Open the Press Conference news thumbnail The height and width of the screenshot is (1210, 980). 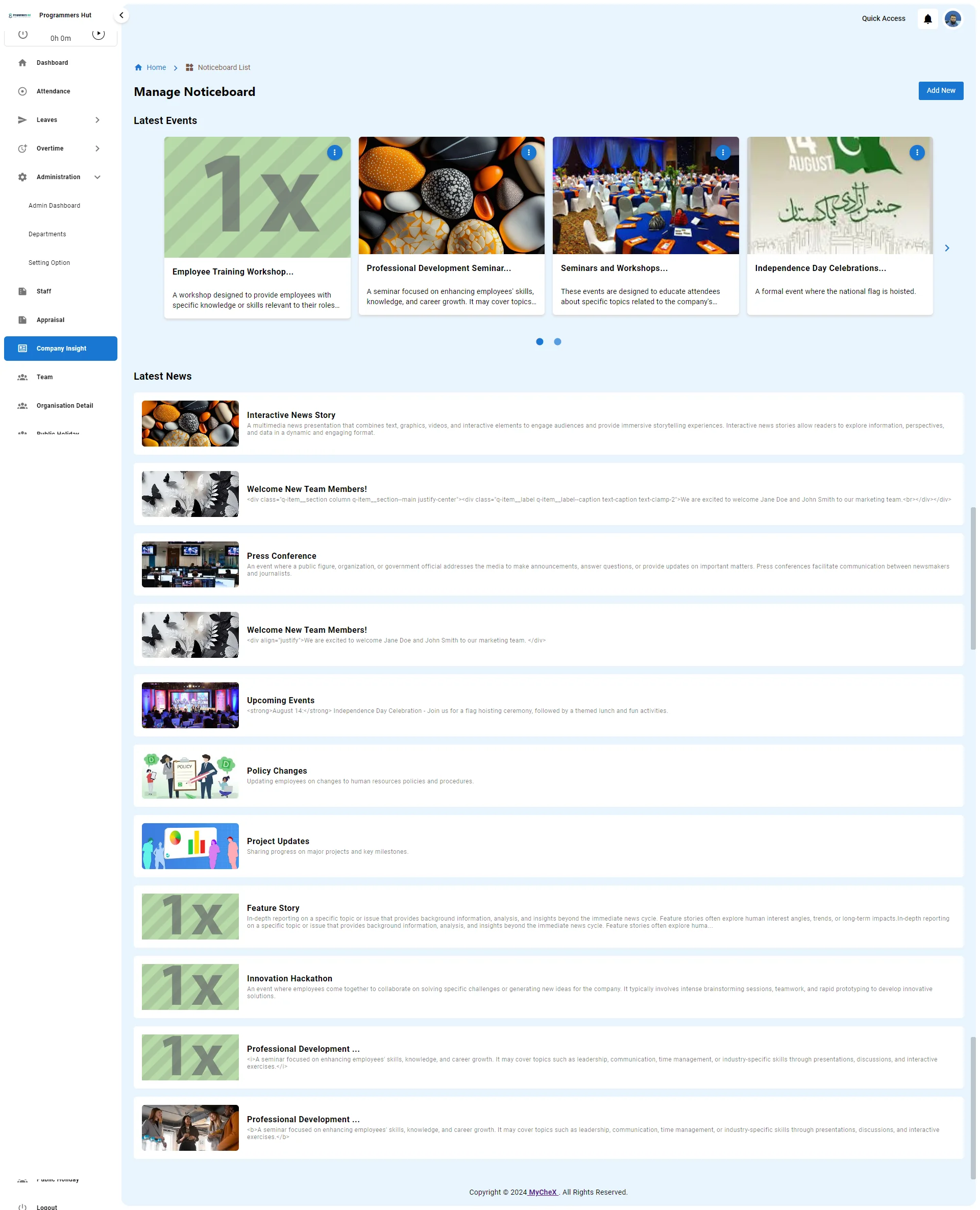coord(190,564)
